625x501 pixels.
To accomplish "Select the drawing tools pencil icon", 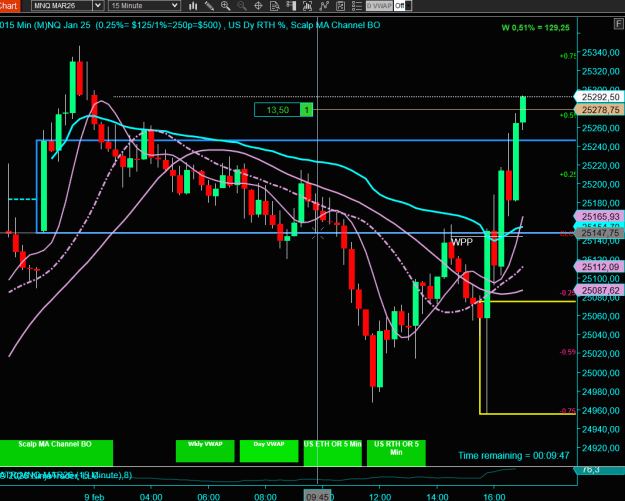I will tap(209, 6).
